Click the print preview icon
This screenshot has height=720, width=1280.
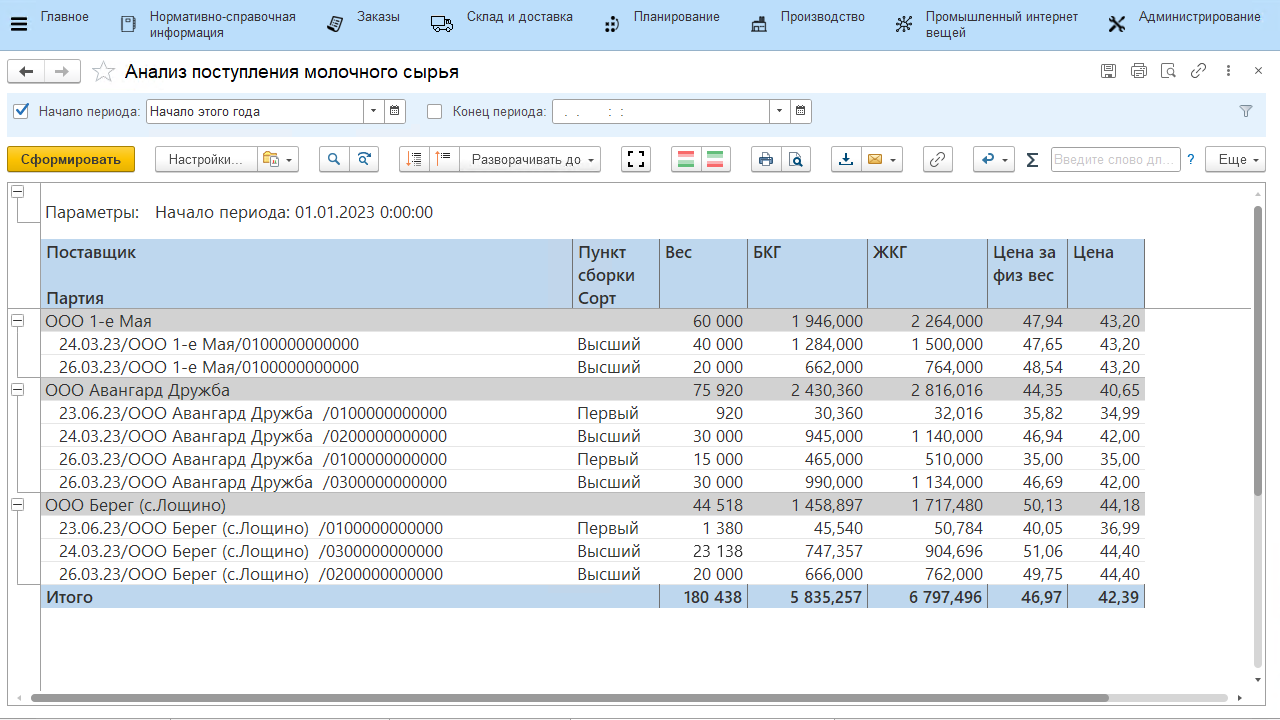(x=796, y=159)
